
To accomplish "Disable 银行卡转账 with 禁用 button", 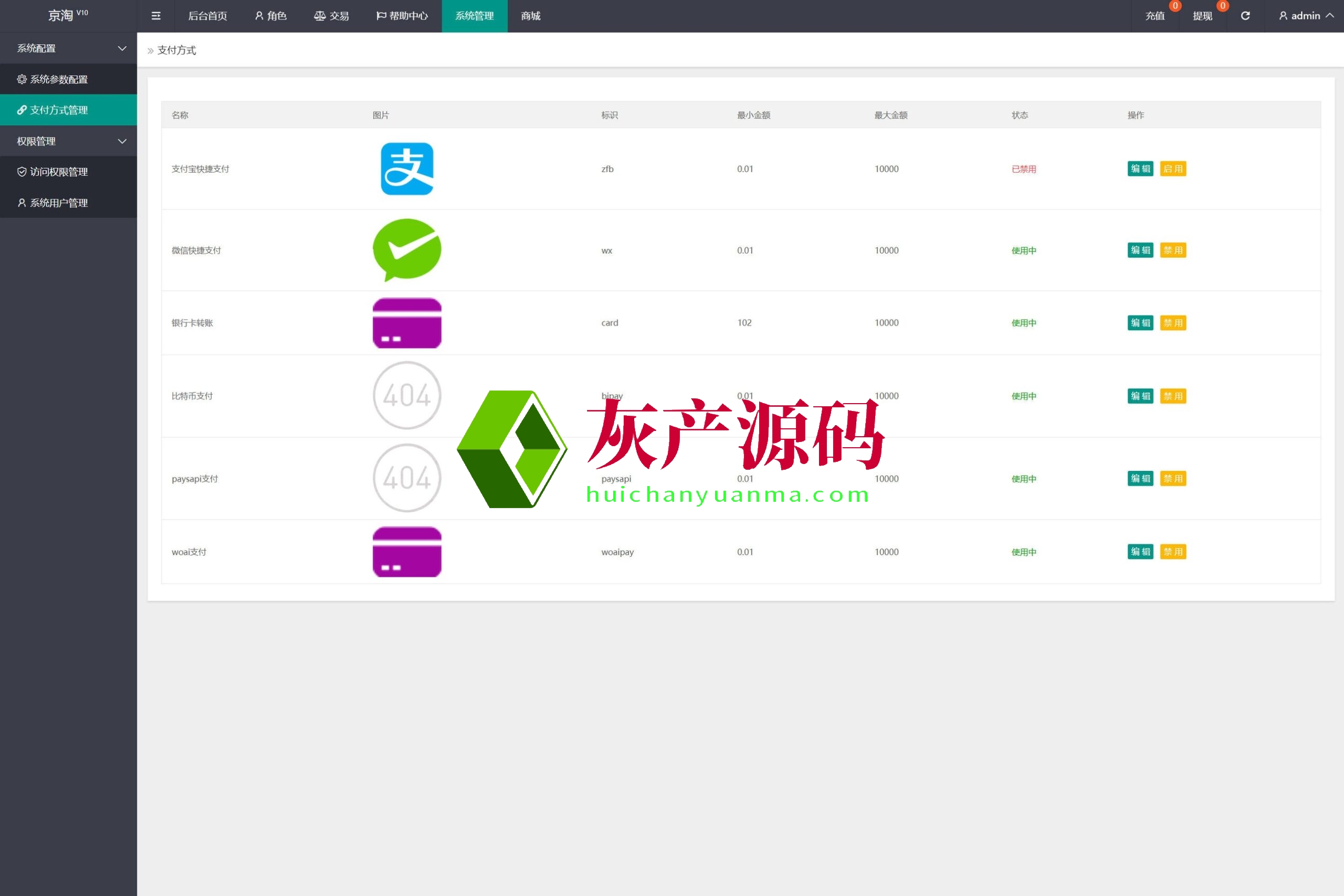I will [1172, 323].
